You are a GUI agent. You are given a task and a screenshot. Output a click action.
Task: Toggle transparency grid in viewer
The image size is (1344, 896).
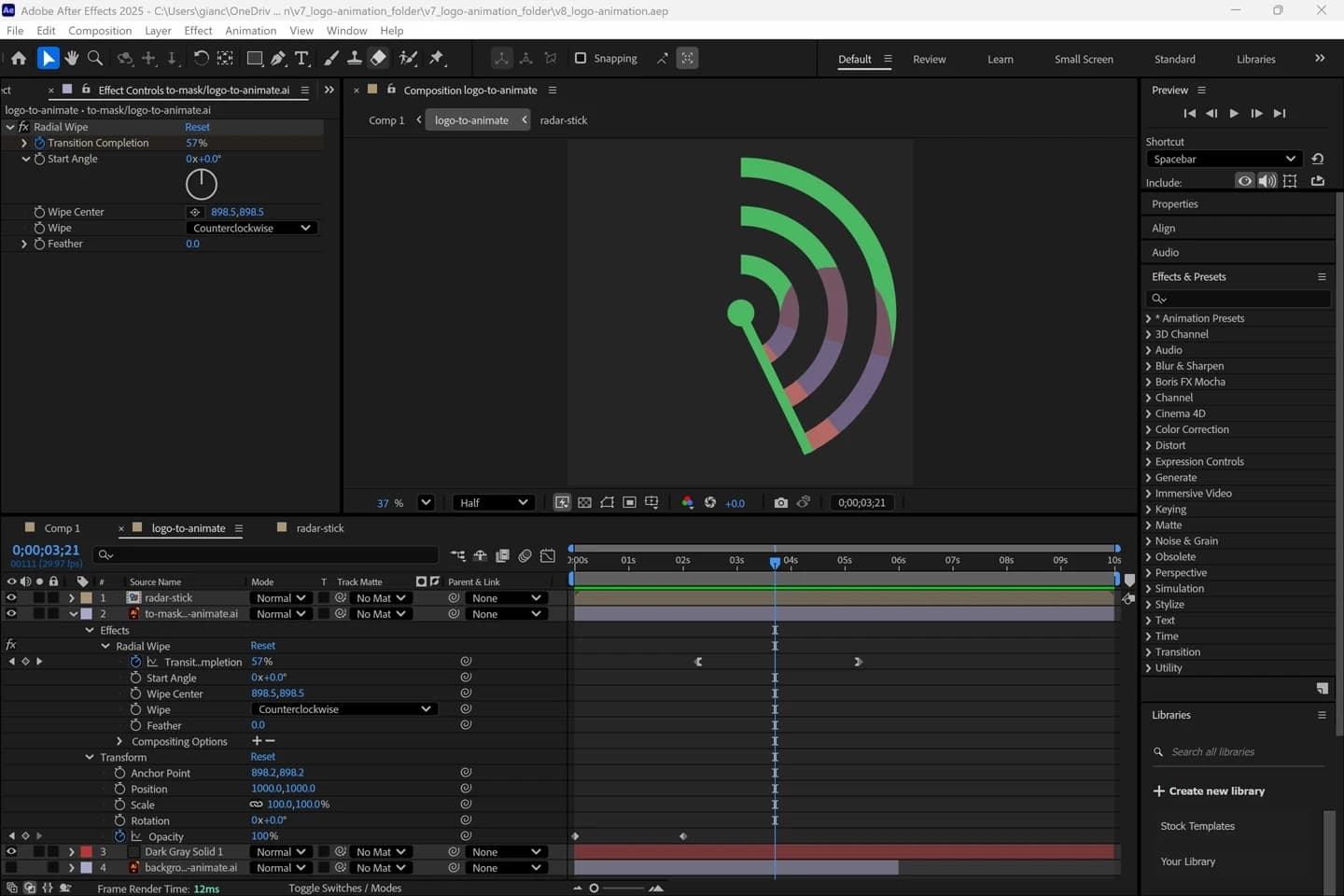pos(584,502)
